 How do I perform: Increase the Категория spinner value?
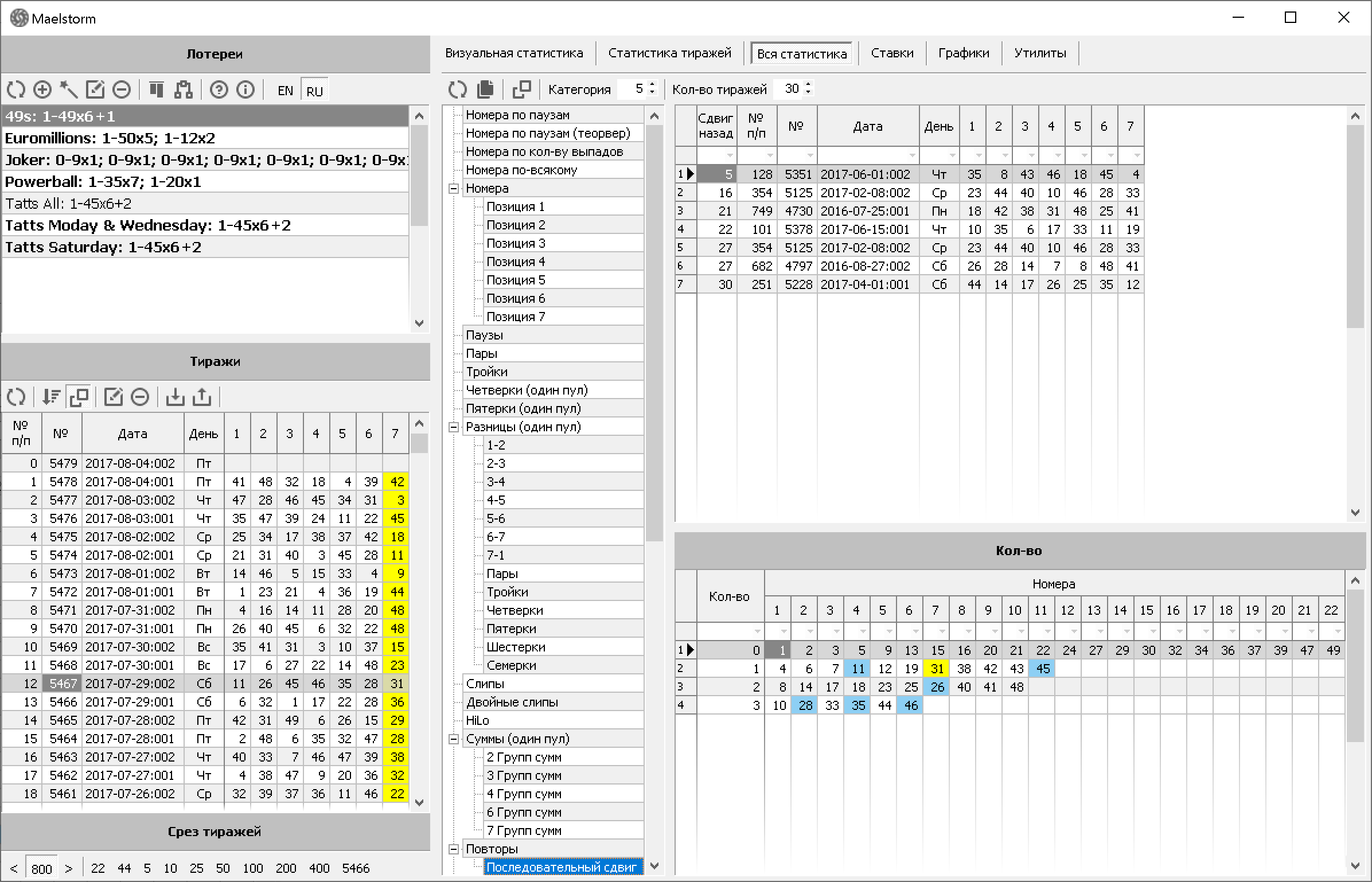click(652, 85)
